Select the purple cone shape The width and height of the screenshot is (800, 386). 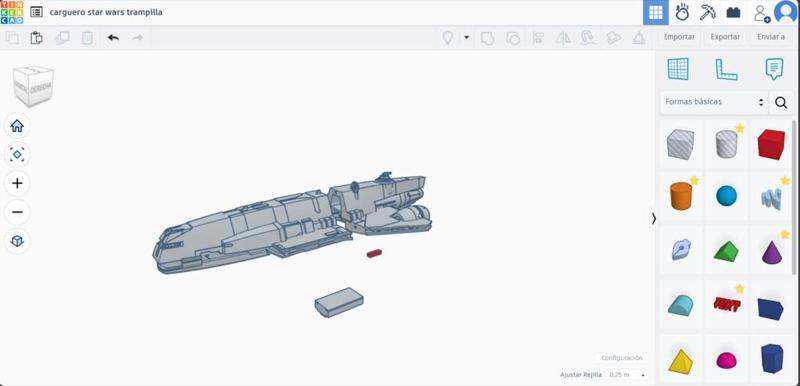coord(771,252)
